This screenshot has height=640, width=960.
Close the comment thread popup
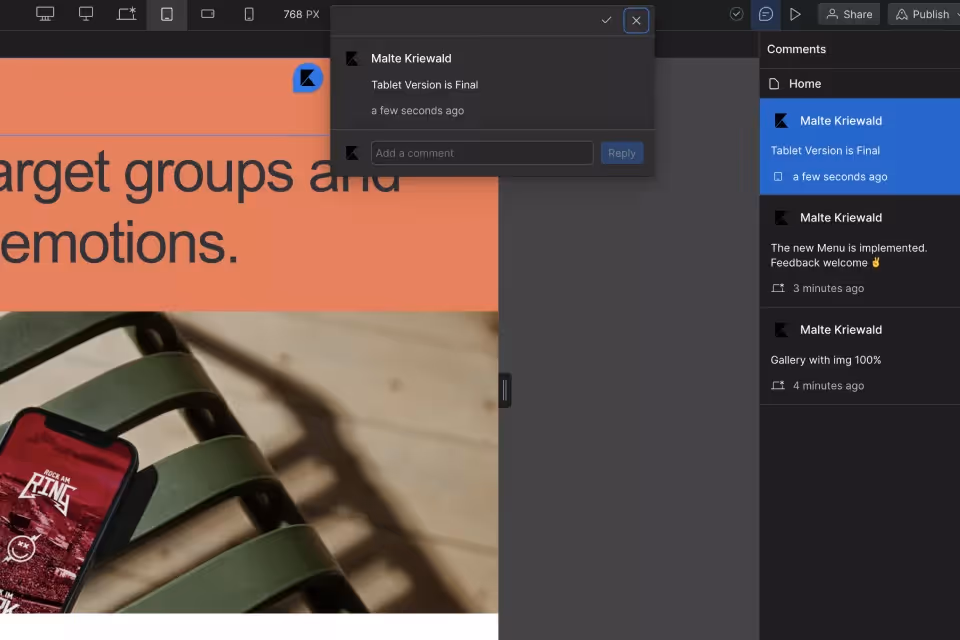636,20
